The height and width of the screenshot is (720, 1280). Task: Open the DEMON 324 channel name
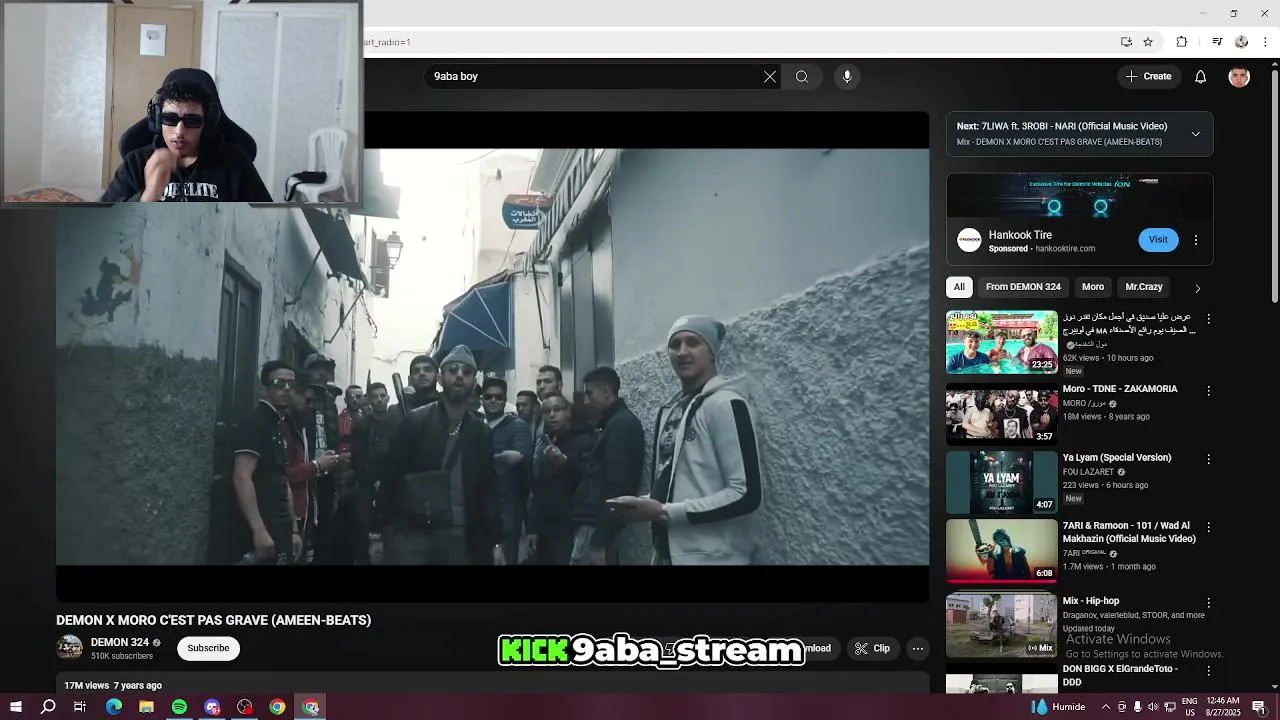[x=120, y=643]
